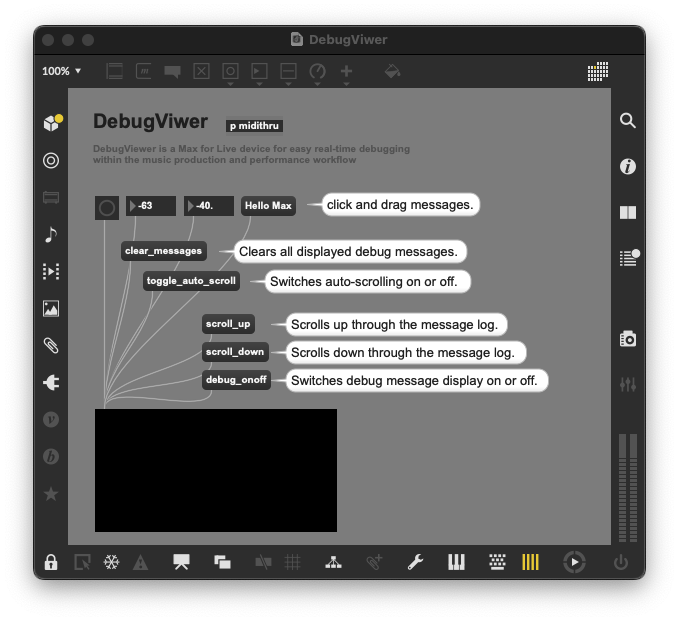679x621 pixels.
Task: Click the p midithru subpatcher object
Action: pos(254,126)
